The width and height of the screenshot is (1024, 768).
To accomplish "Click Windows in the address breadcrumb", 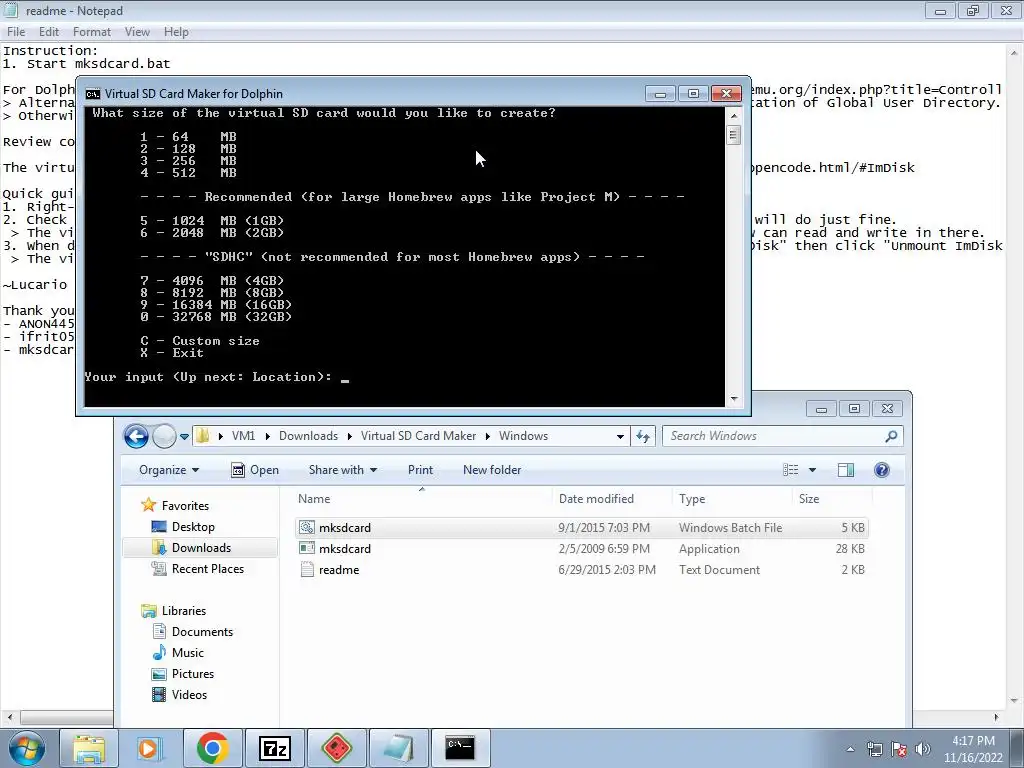I will coord(523,436).
